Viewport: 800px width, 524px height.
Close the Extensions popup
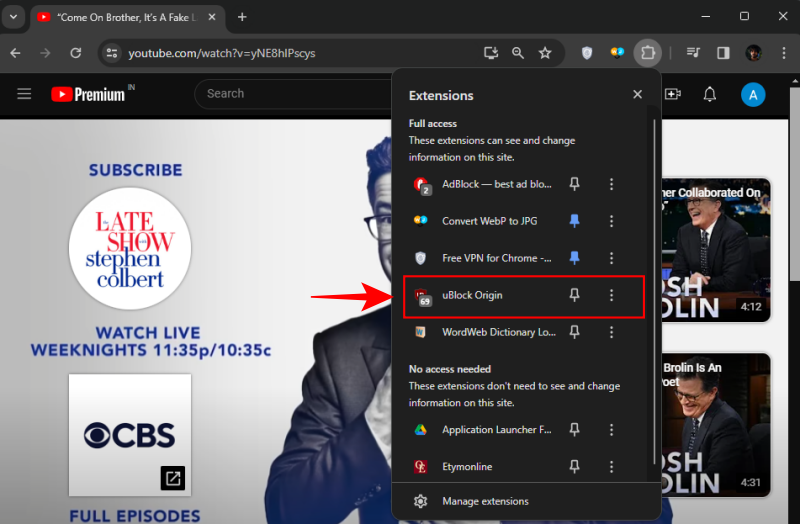(637, 94)
